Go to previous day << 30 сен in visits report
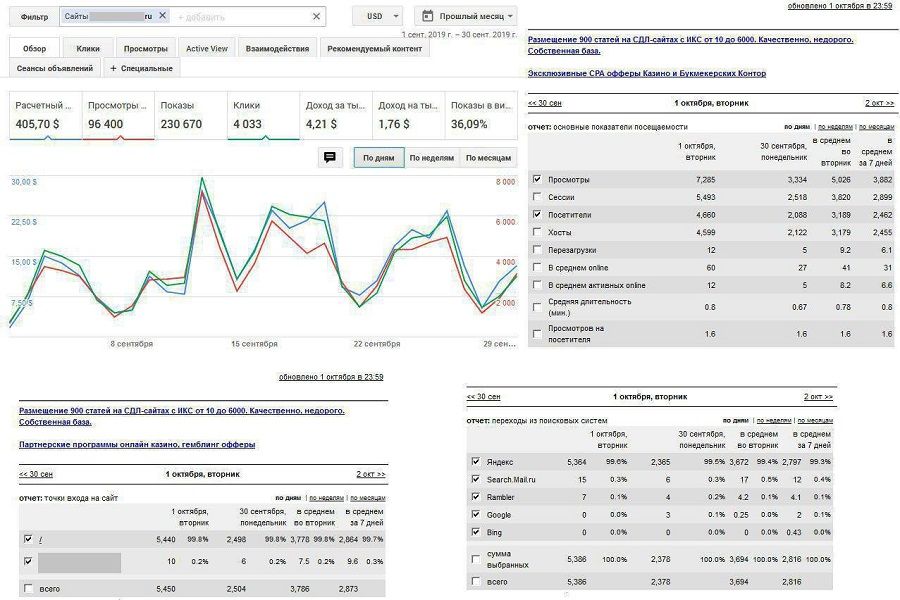Image resolution: width=900 pixels, height=600 pixels. click(545, 103)
